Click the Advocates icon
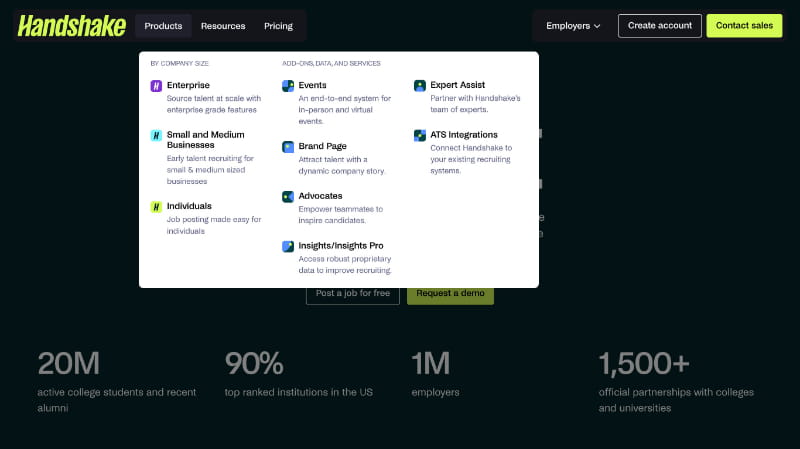Screen dimensions: 800x449 click(288, 196)
